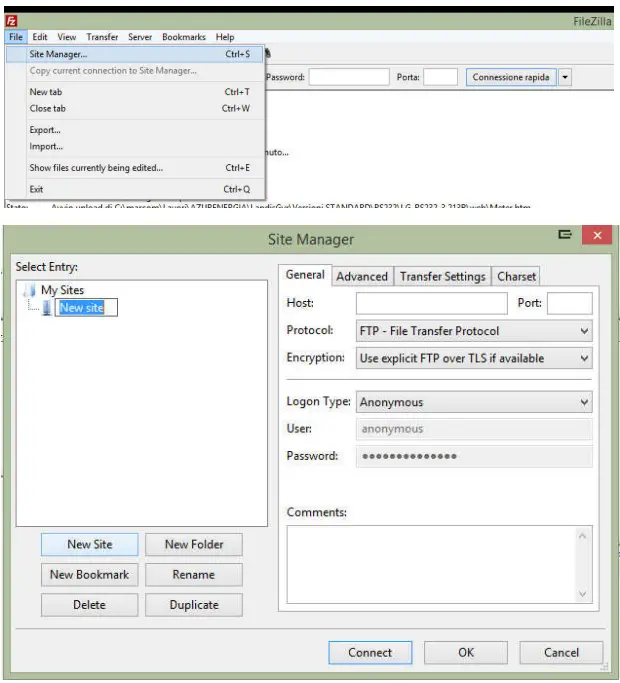Click the Site Manager Password field
This screenshot has height=683, width=620.
tap(474, 456)
